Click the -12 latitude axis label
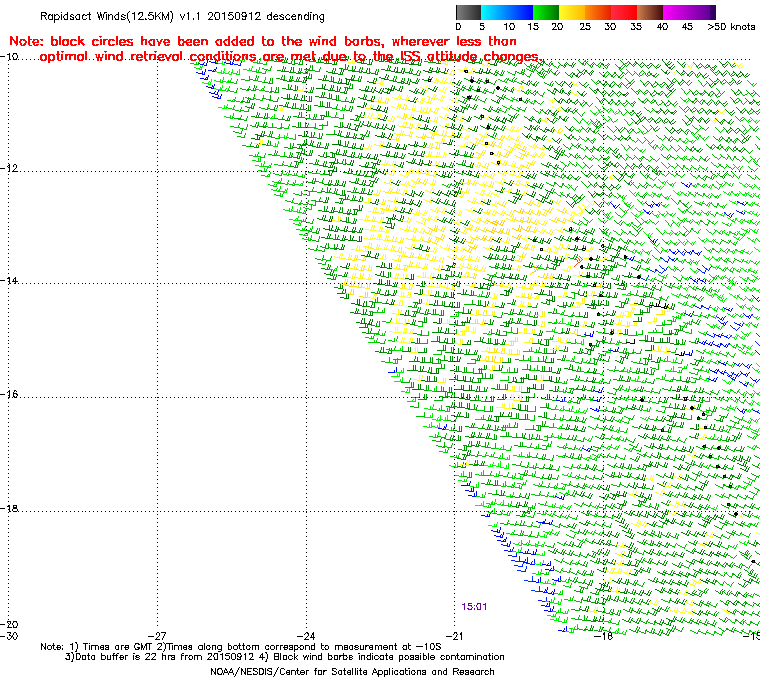760x688 pixels. tap(9, 168)
